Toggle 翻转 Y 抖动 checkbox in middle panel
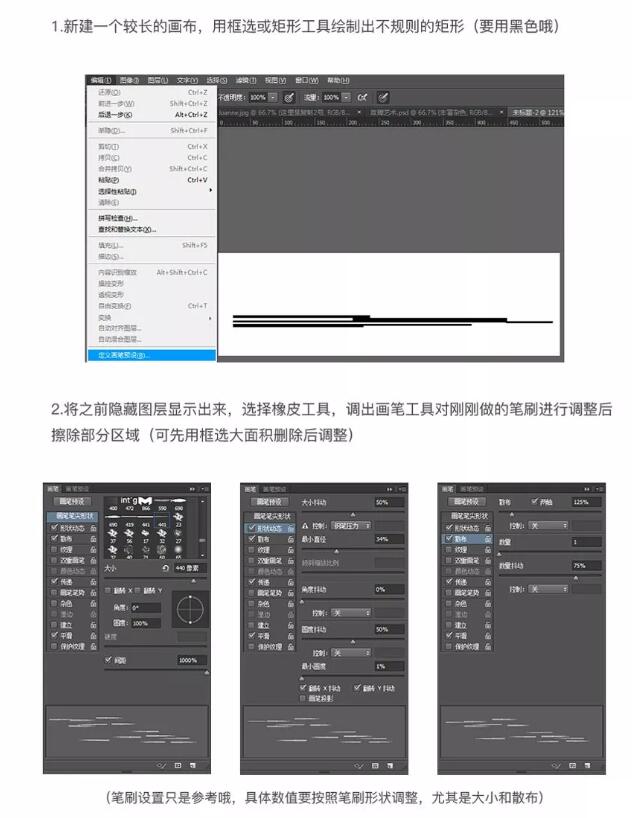The width and height of the screenshot is (632, 818). [x=357, y=688]
